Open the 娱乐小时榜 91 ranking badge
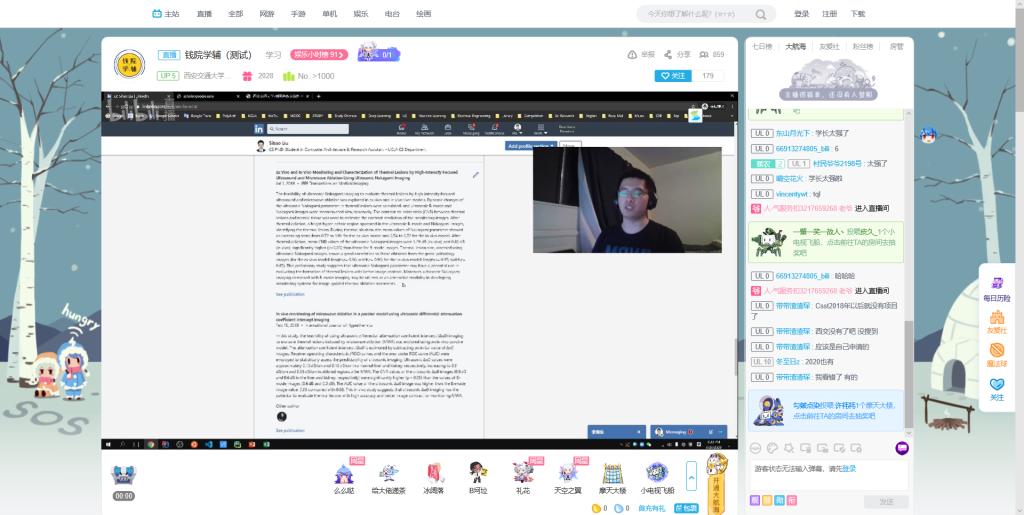1024x515 pixels. [319, 55]
